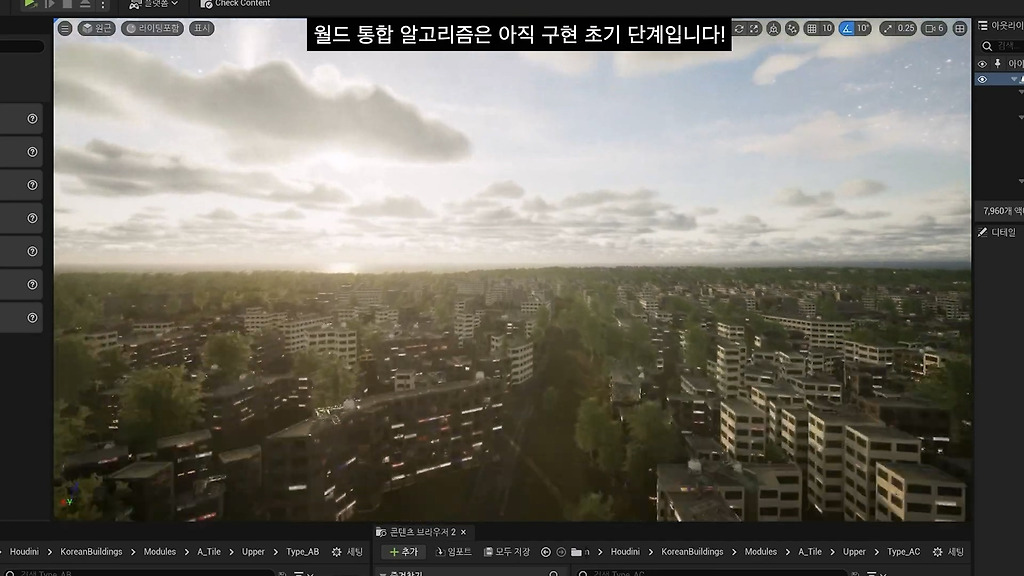Click Modules in left breadcrumb path
The width and height of the screenshot is (1024, 576).
pos(159,552)
